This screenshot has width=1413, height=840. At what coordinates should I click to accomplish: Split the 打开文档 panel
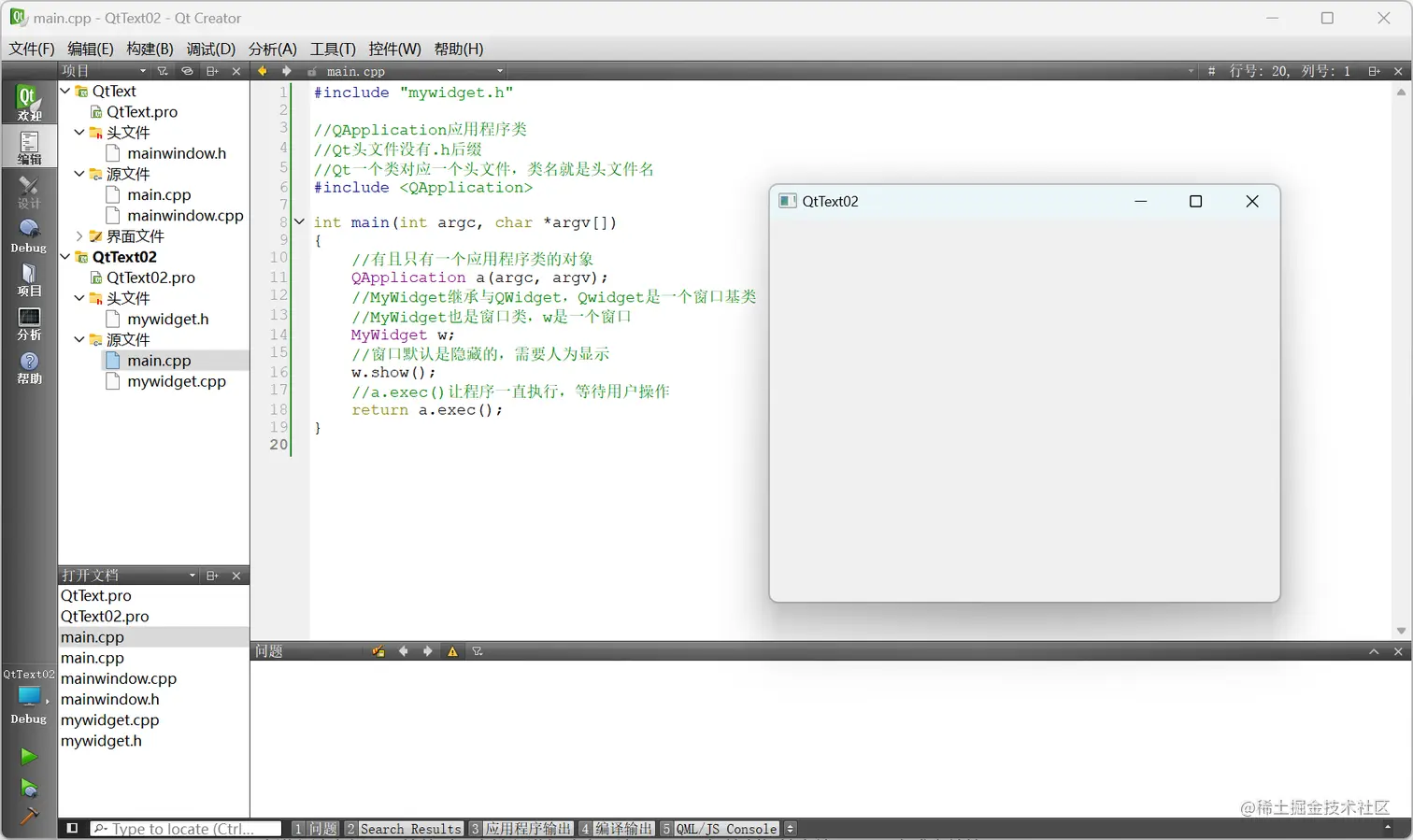212,576
